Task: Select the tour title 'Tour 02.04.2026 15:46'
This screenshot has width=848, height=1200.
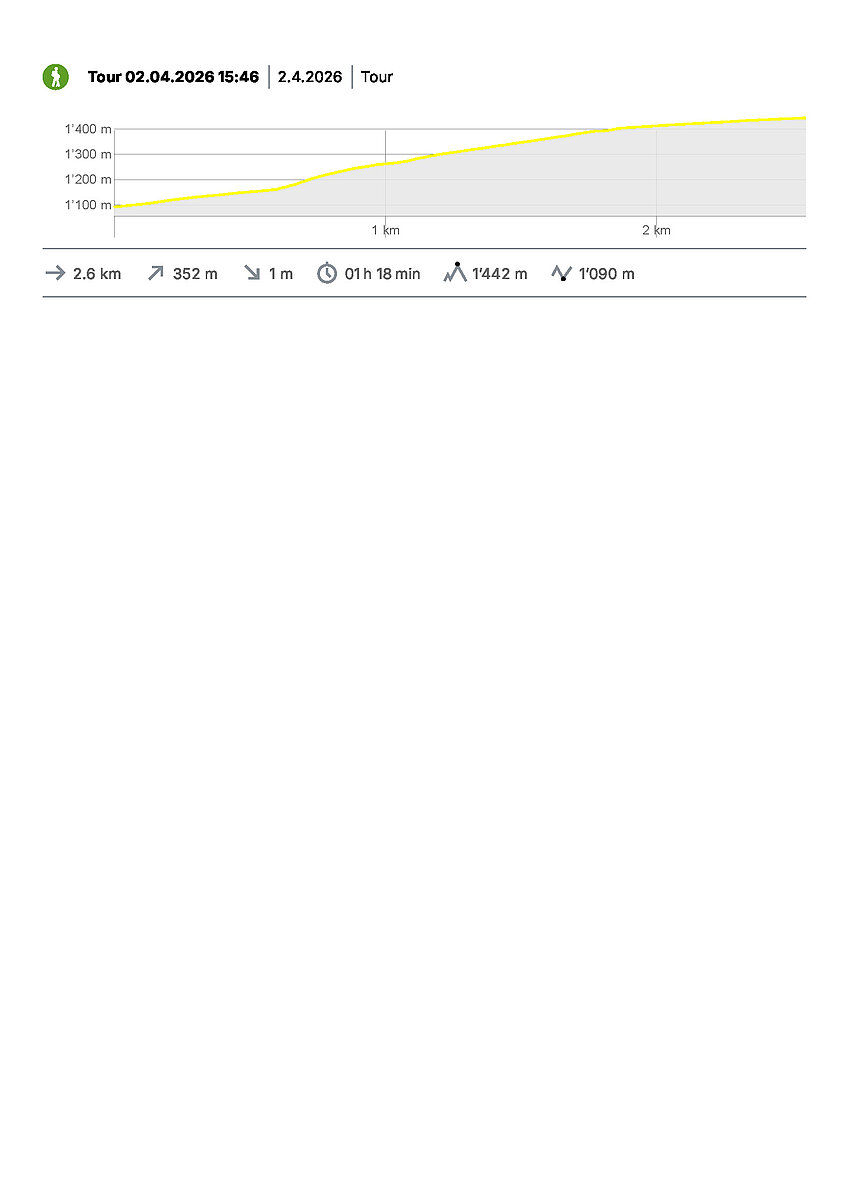Action: point(173,77)
